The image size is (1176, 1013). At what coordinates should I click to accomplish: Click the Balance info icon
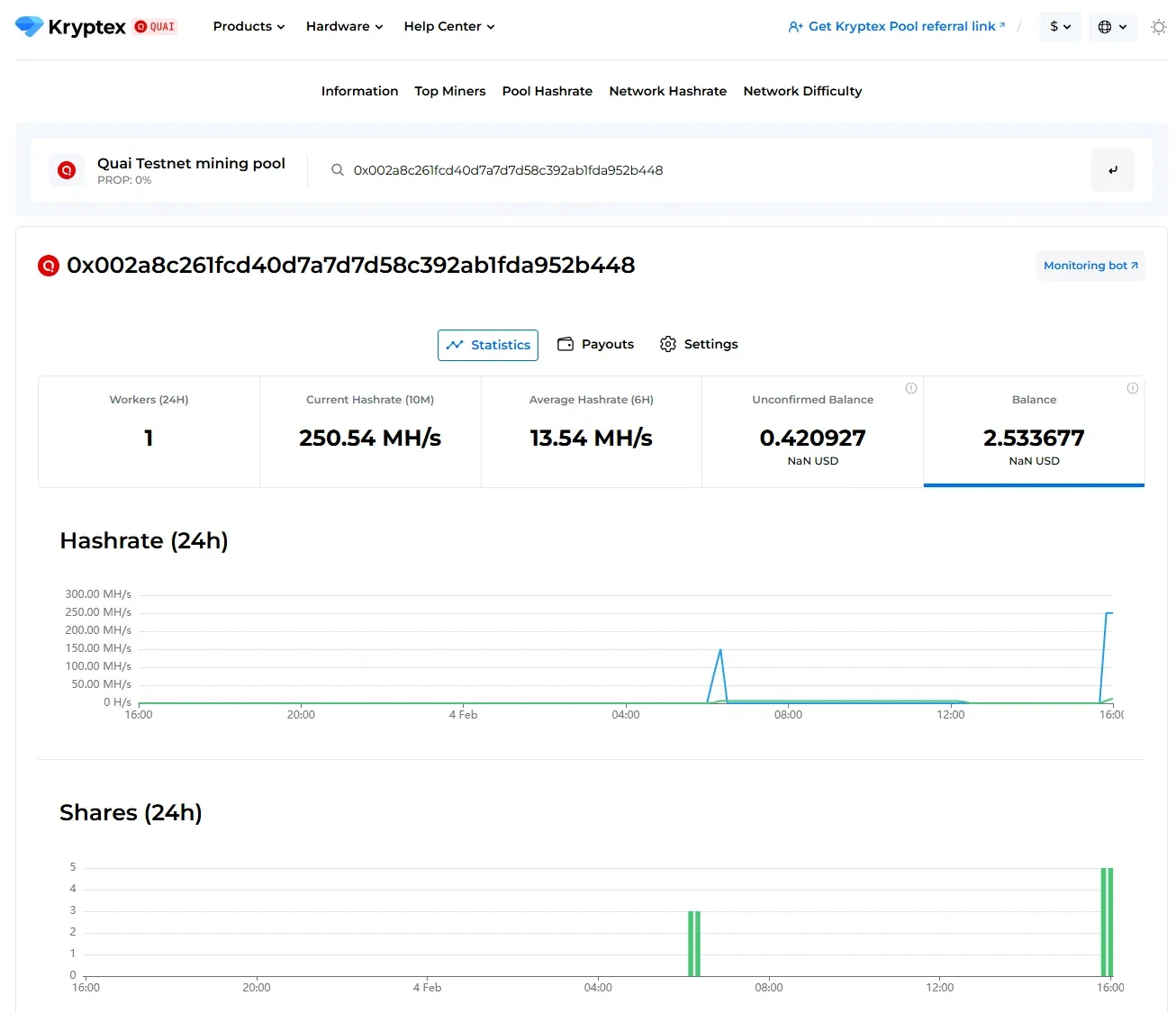click(x=1132, y=388)
